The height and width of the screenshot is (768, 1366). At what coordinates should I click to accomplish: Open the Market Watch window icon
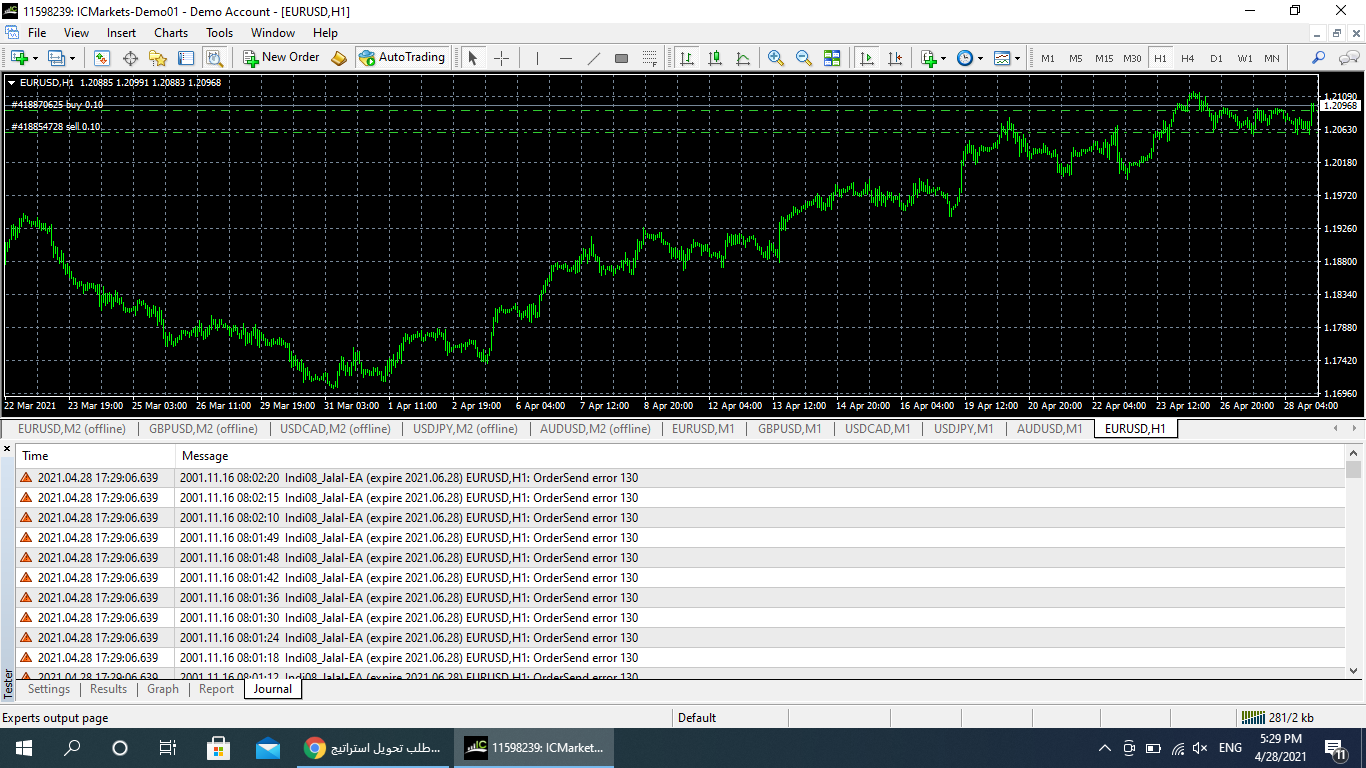tap(102, 58)
